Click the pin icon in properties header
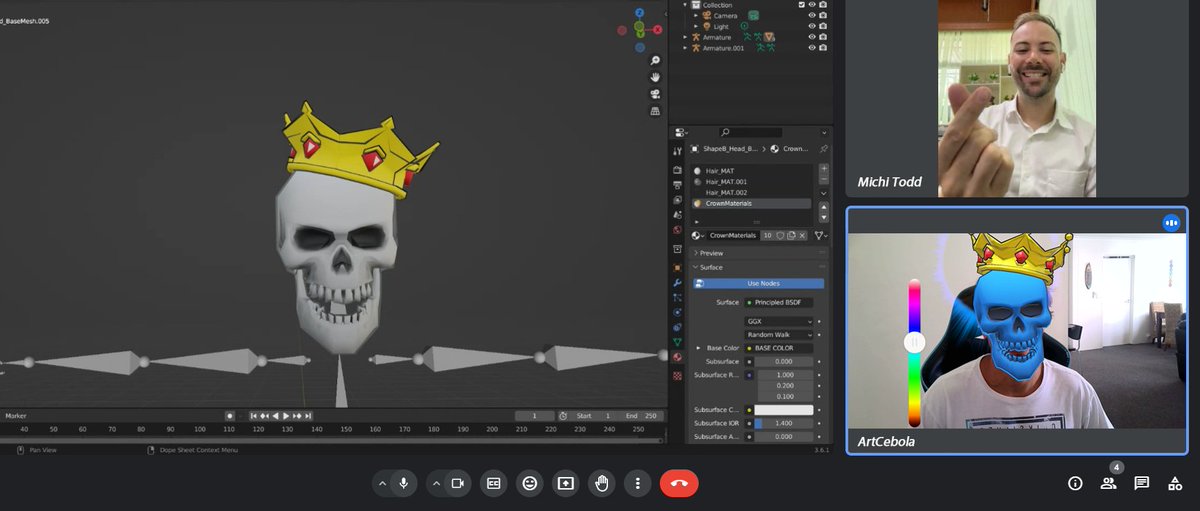Screen dimensions: 1200x511 pos(824,148)
